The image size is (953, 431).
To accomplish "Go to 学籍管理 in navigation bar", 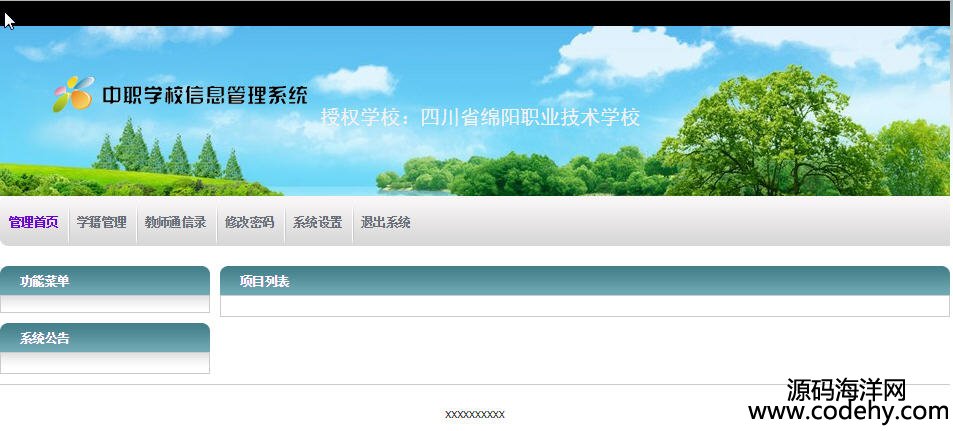I will click(102, 222).
